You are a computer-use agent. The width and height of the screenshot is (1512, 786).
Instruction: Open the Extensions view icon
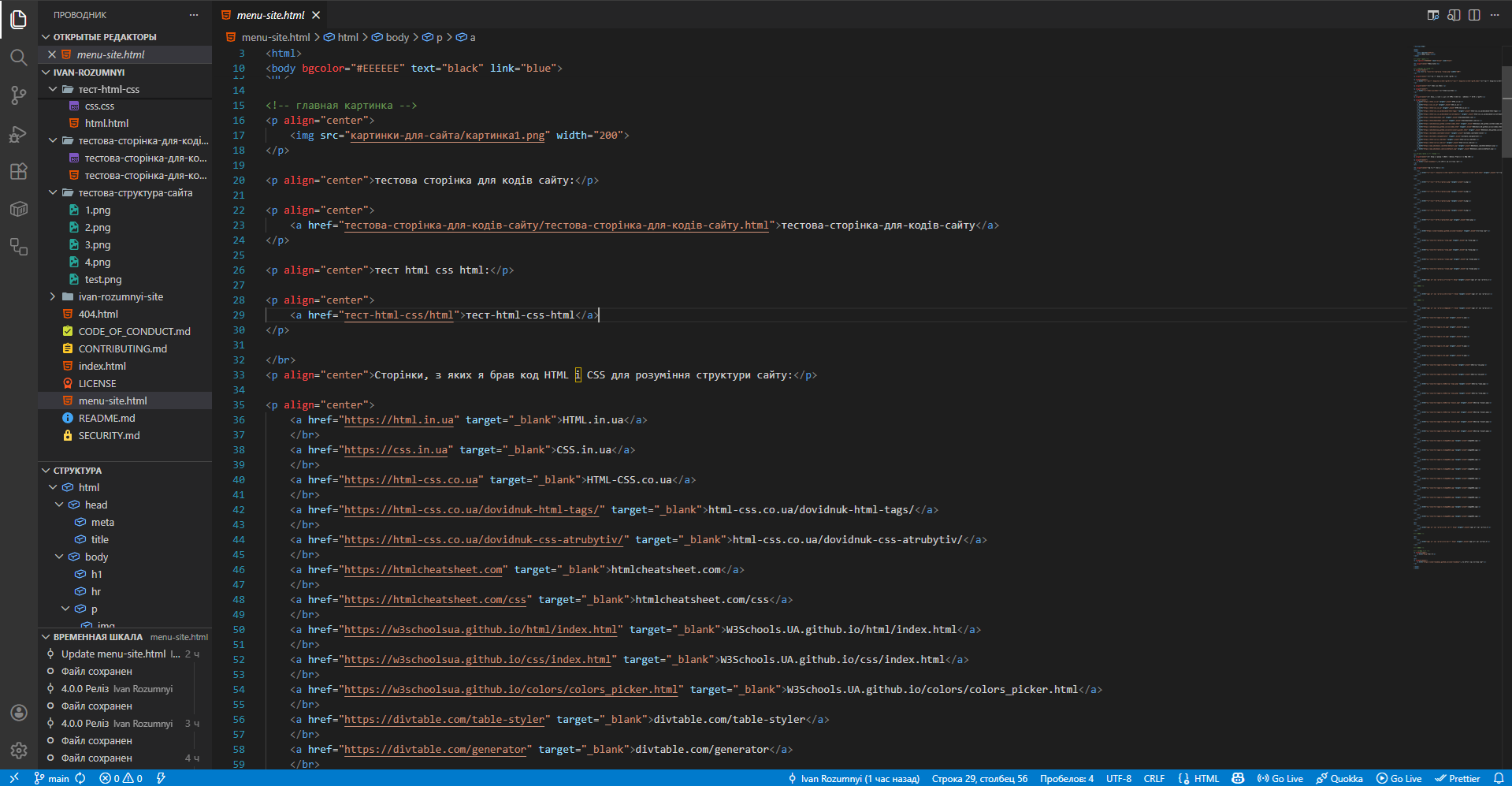18,172
